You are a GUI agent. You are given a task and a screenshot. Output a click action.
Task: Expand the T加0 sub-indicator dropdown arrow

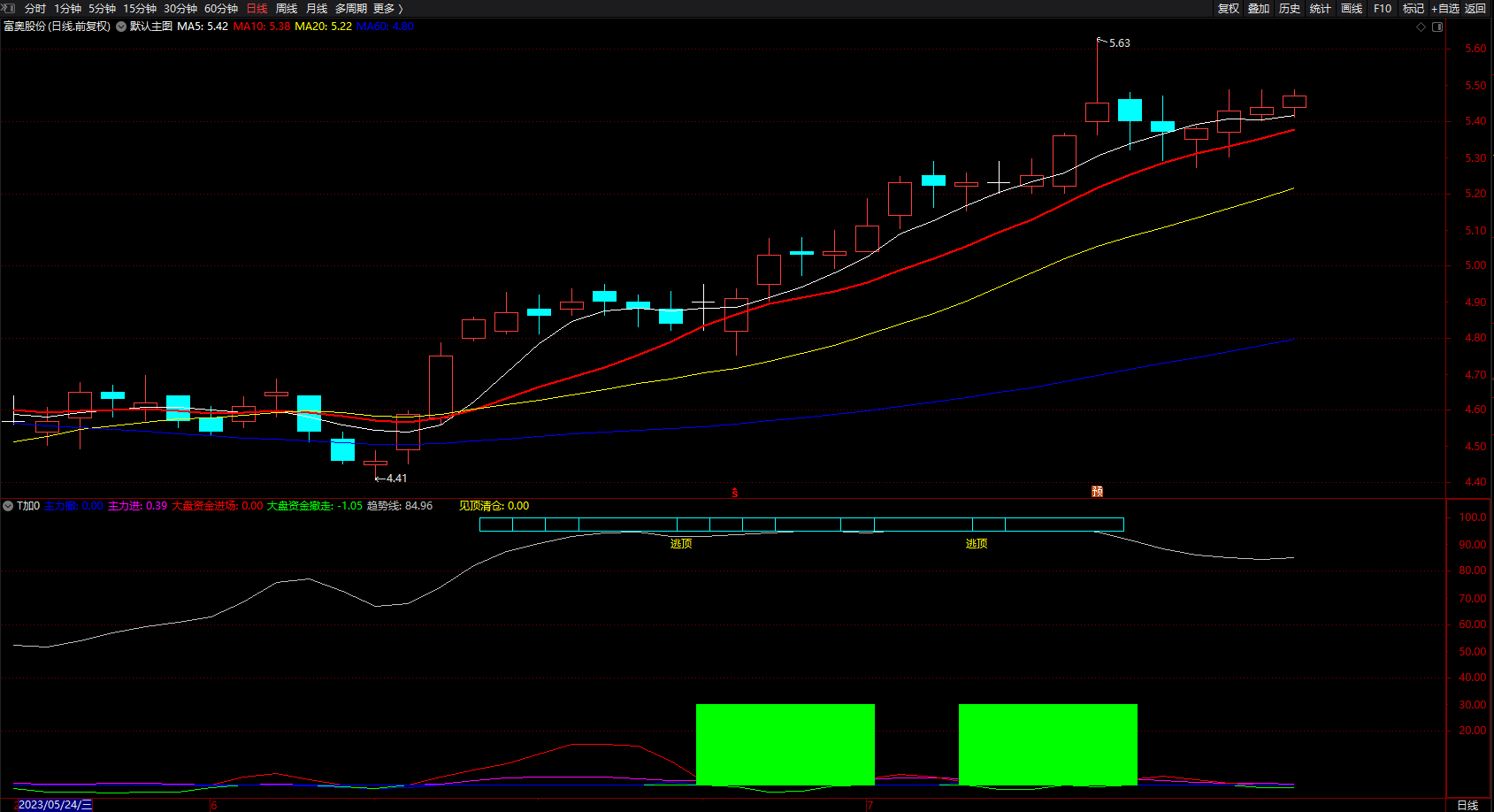[x=8, y=506]
